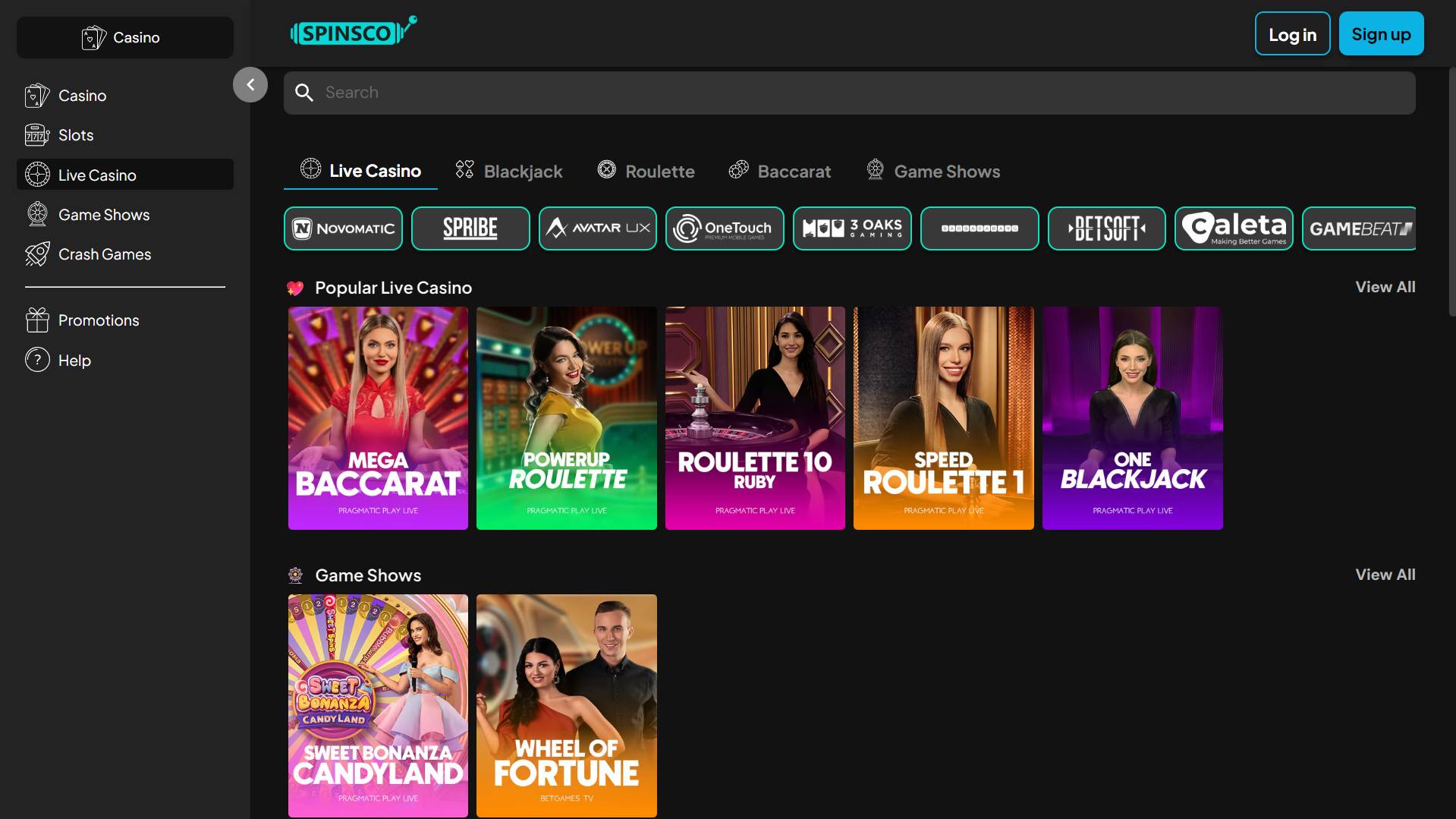The image size is (1456, 819).
Task: Switch to the Roulette tab
Action: pos(646,172)
